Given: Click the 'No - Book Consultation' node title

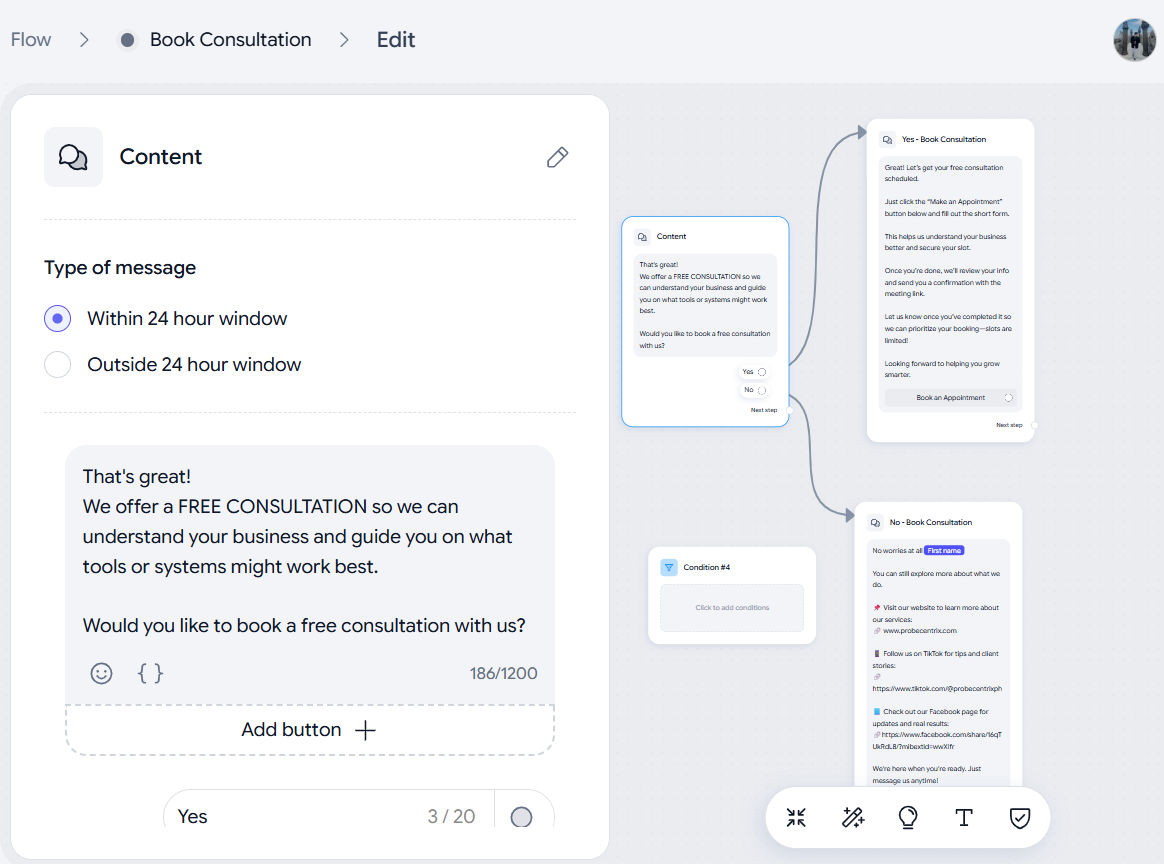Looking at the screenshot, I should click(x=931, y=523).
